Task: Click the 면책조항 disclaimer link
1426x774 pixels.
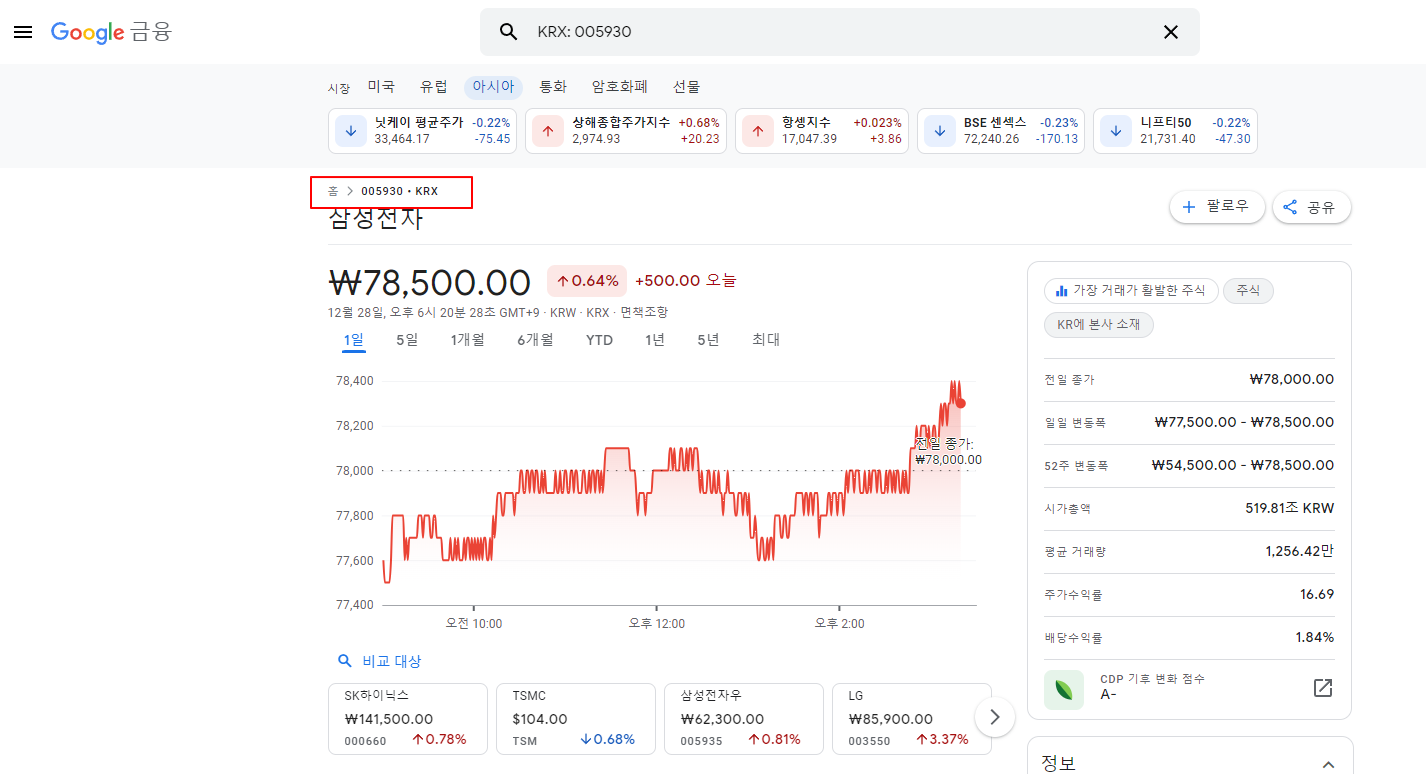Action: click(644, 312)
